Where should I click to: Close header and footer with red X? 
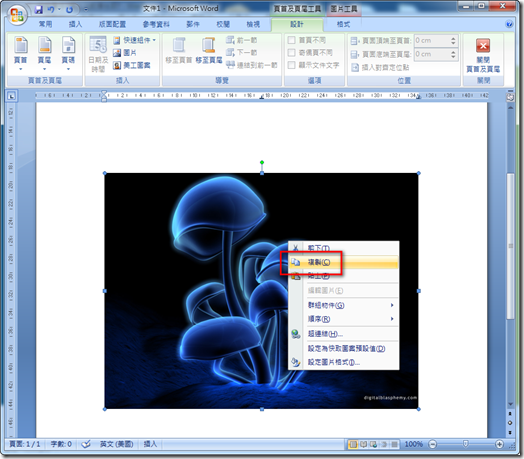483,55
